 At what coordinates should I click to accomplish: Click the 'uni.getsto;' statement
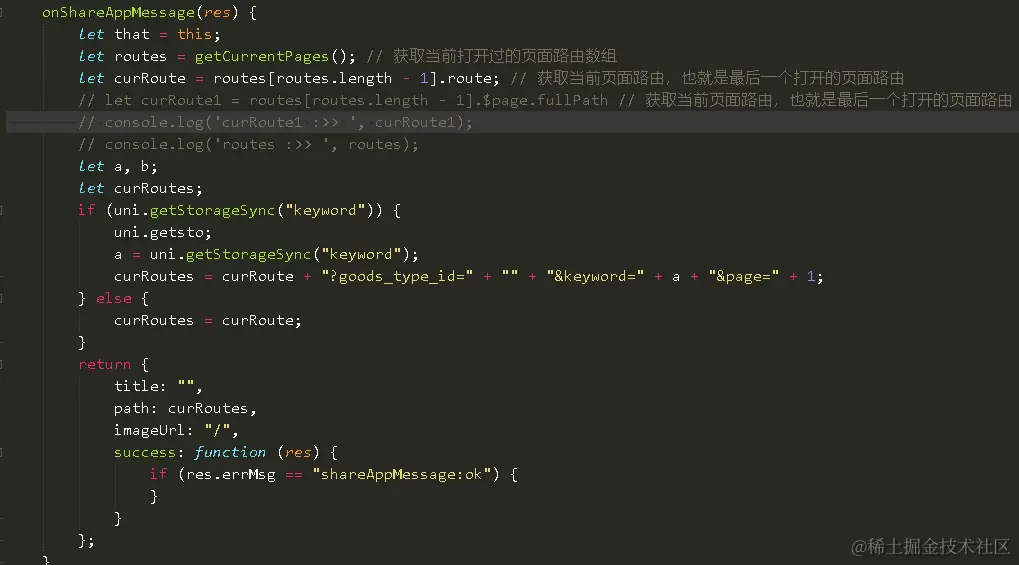[x=162, y=233]
